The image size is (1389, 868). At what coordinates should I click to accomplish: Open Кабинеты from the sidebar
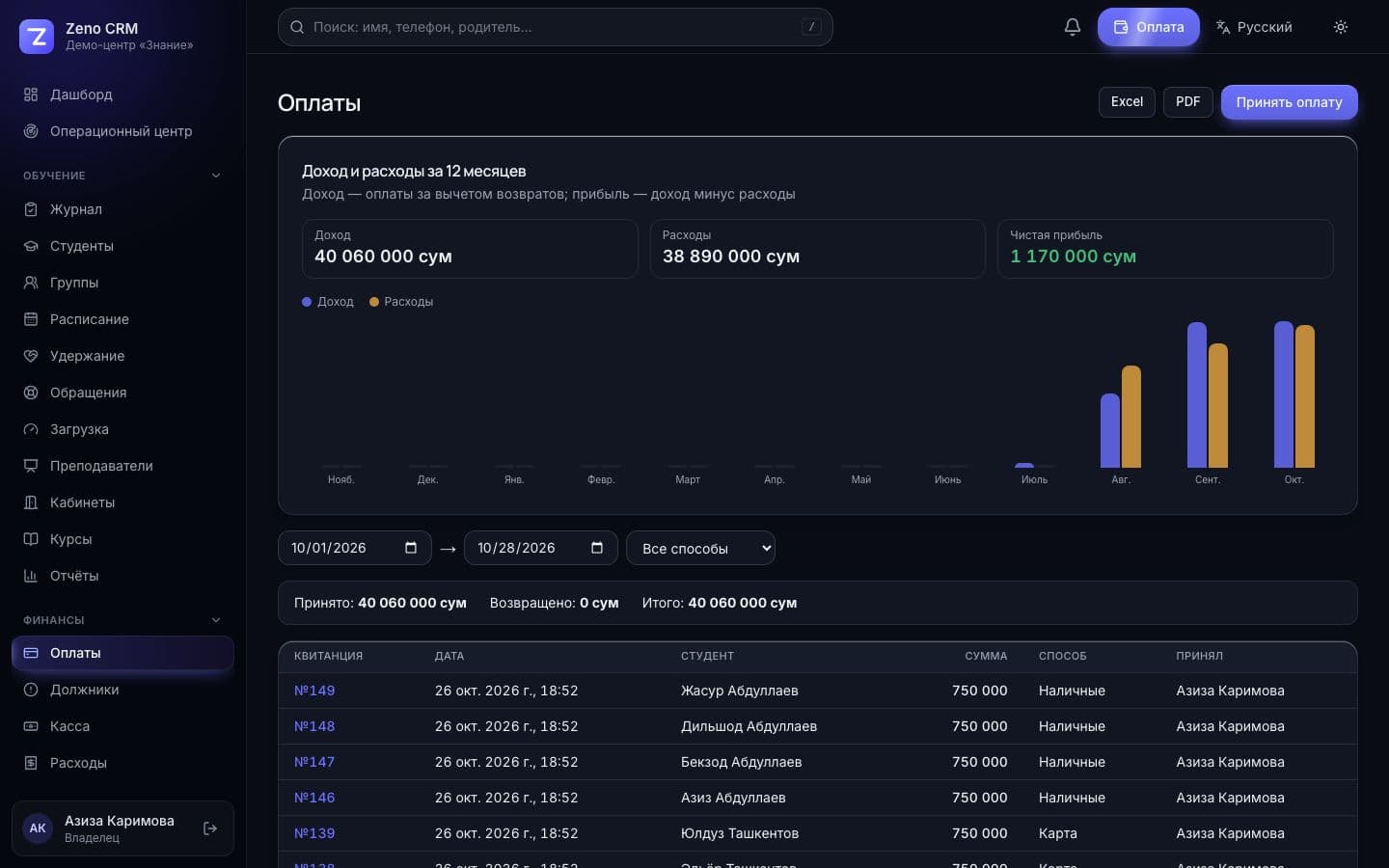click(x=123, y=502)
